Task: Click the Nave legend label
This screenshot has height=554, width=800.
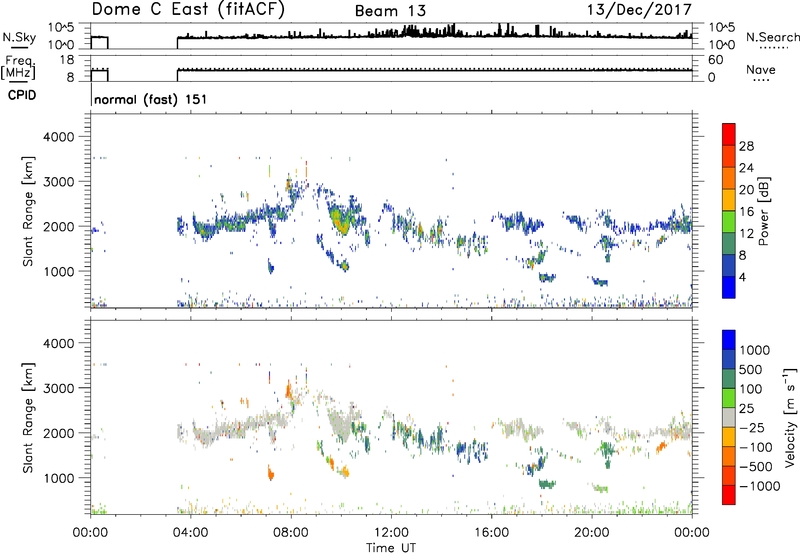Action: tap(761, 70)
